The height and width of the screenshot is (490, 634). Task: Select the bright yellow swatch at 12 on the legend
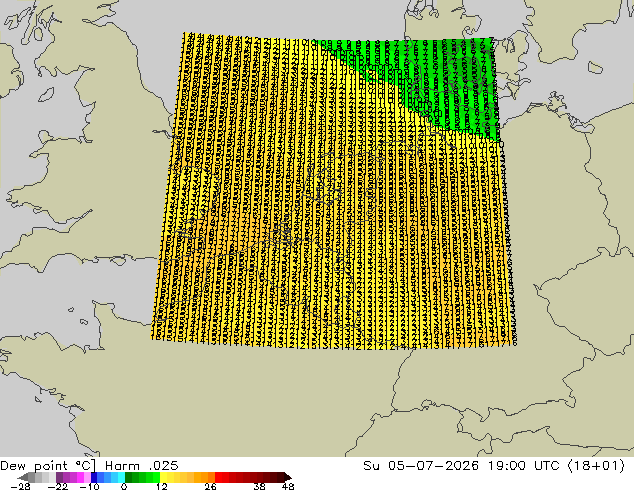pyautogui.click(x=163, y=477)
